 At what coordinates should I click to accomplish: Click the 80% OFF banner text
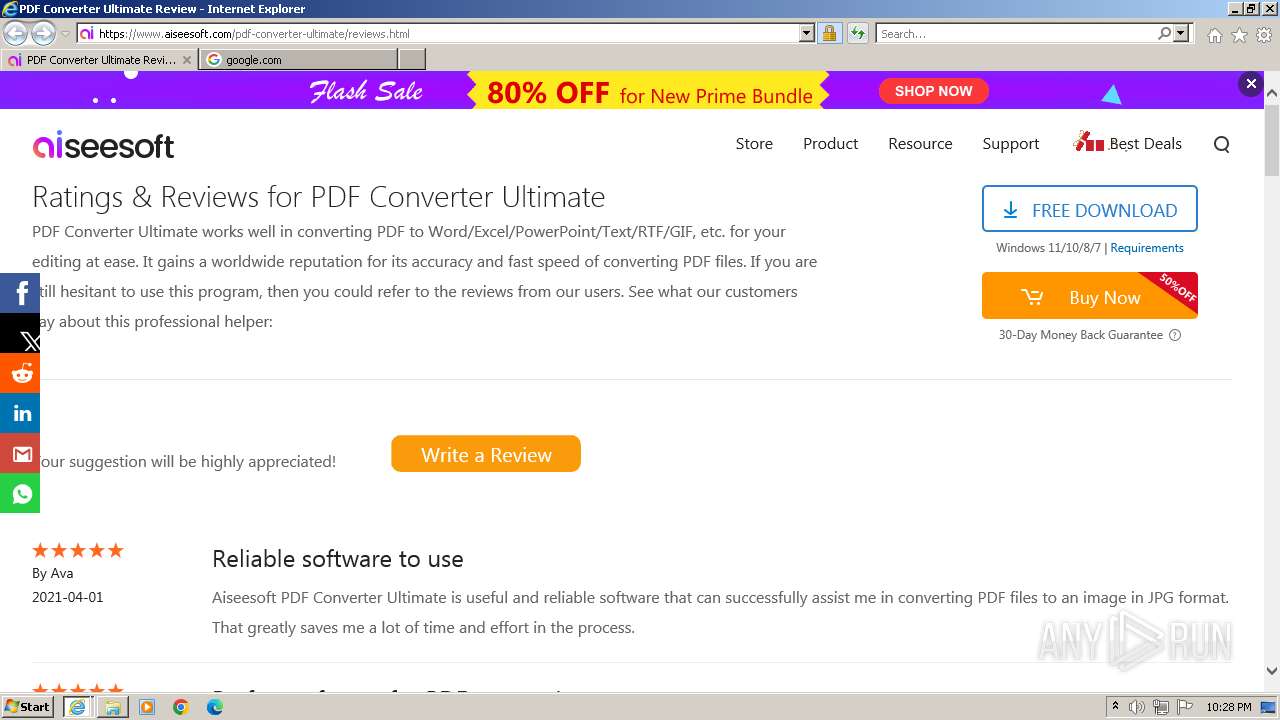[x=548, y=93]
